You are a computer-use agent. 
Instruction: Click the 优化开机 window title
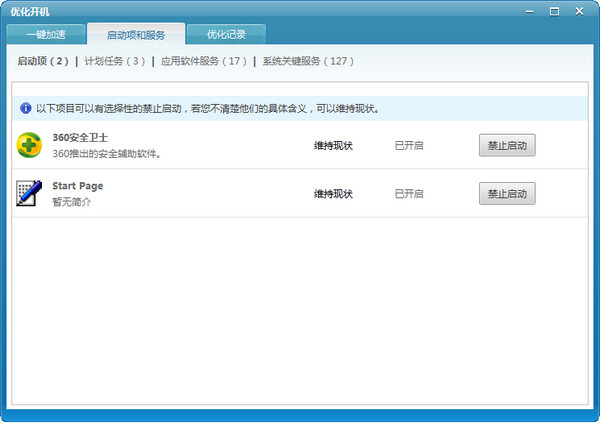30,12
